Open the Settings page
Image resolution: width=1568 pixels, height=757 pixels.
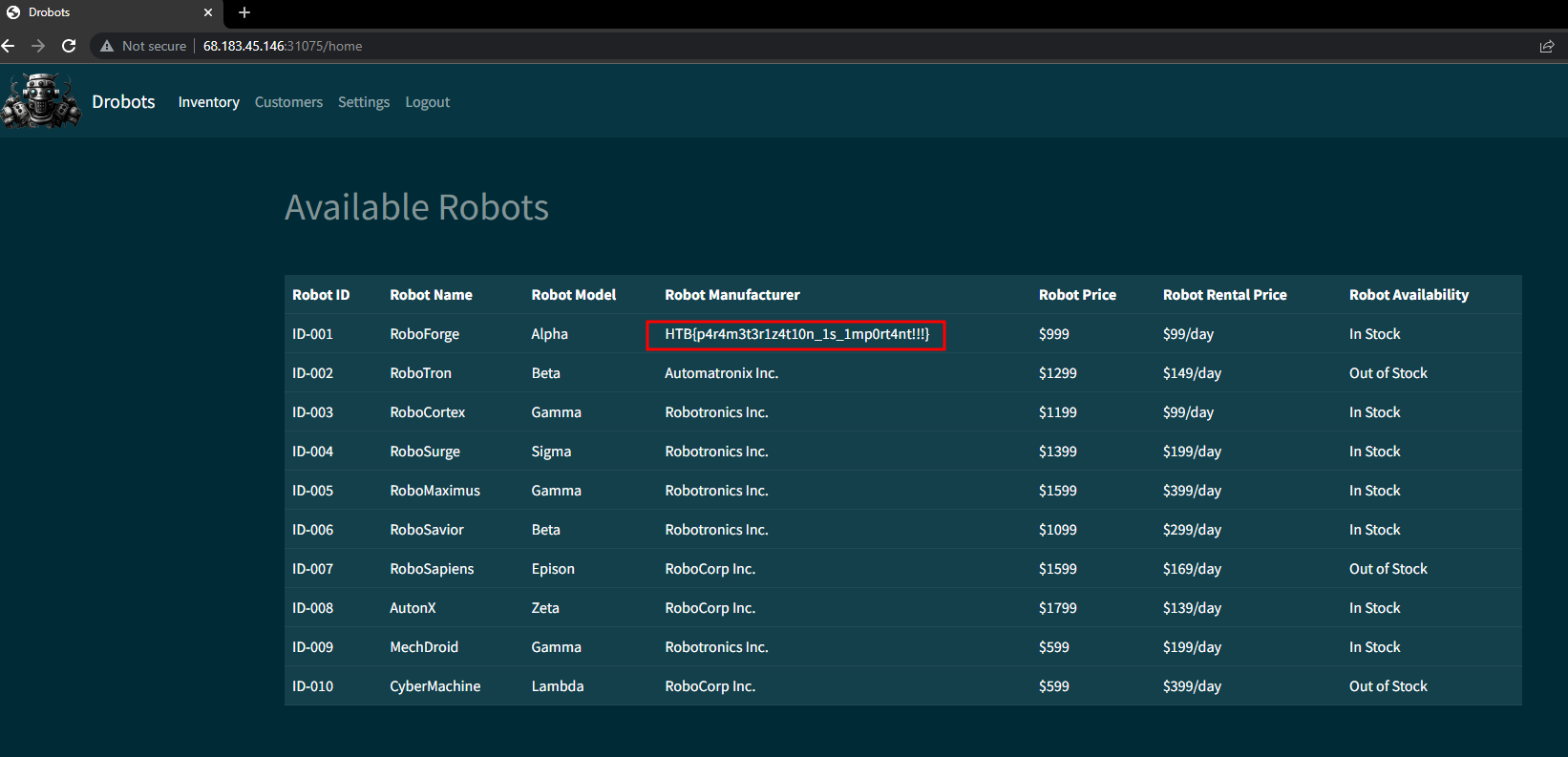coord(364,102)
